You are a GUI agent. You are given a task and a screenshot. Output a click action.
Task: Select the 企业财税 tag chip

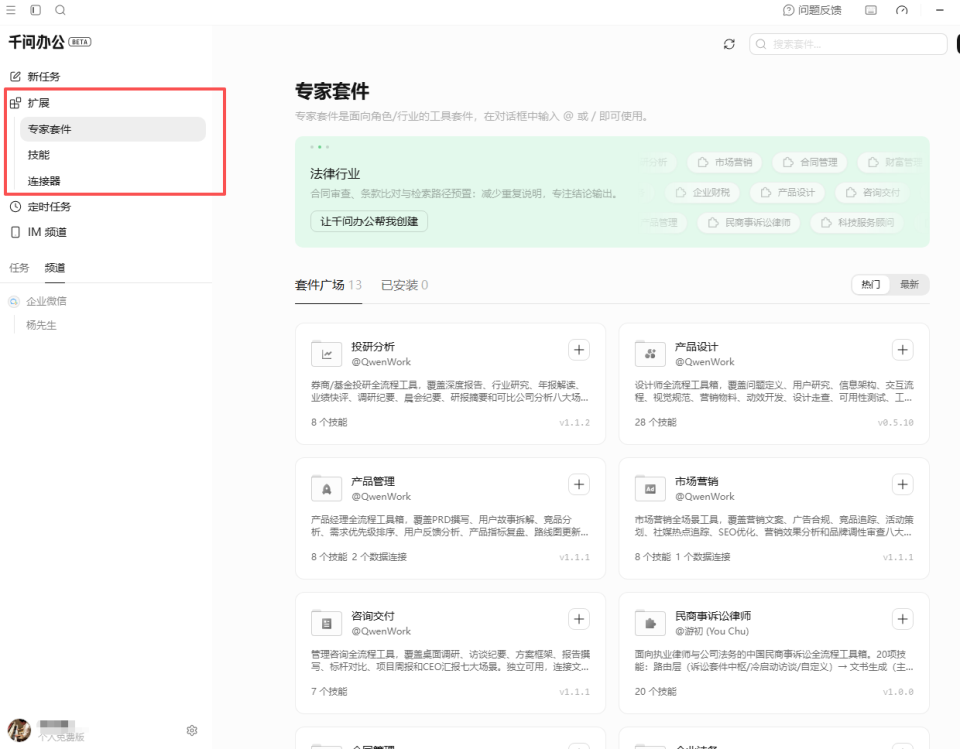click(703, 192)
